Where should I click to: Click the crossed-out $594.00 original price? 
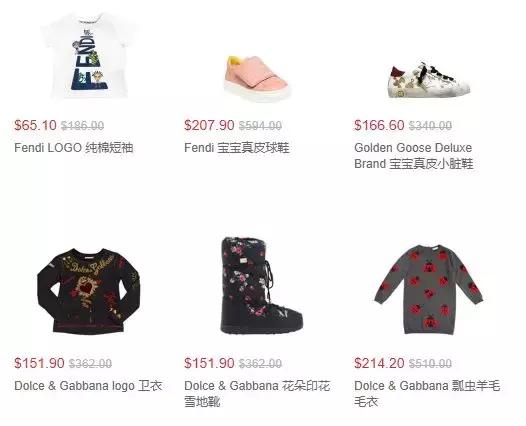point(260,126)
